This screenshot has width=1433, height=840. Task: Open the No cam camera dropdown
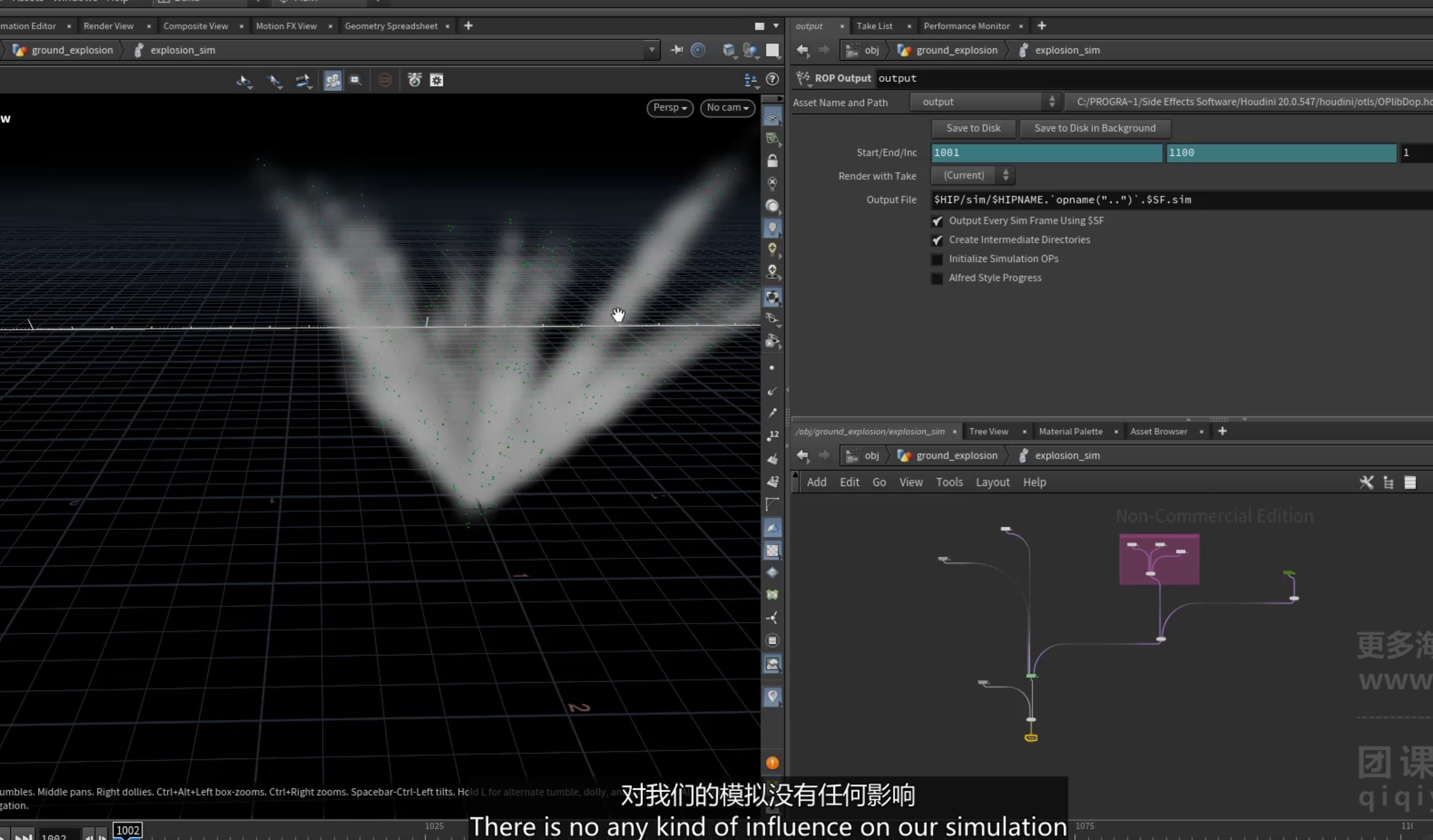[727, 107]
